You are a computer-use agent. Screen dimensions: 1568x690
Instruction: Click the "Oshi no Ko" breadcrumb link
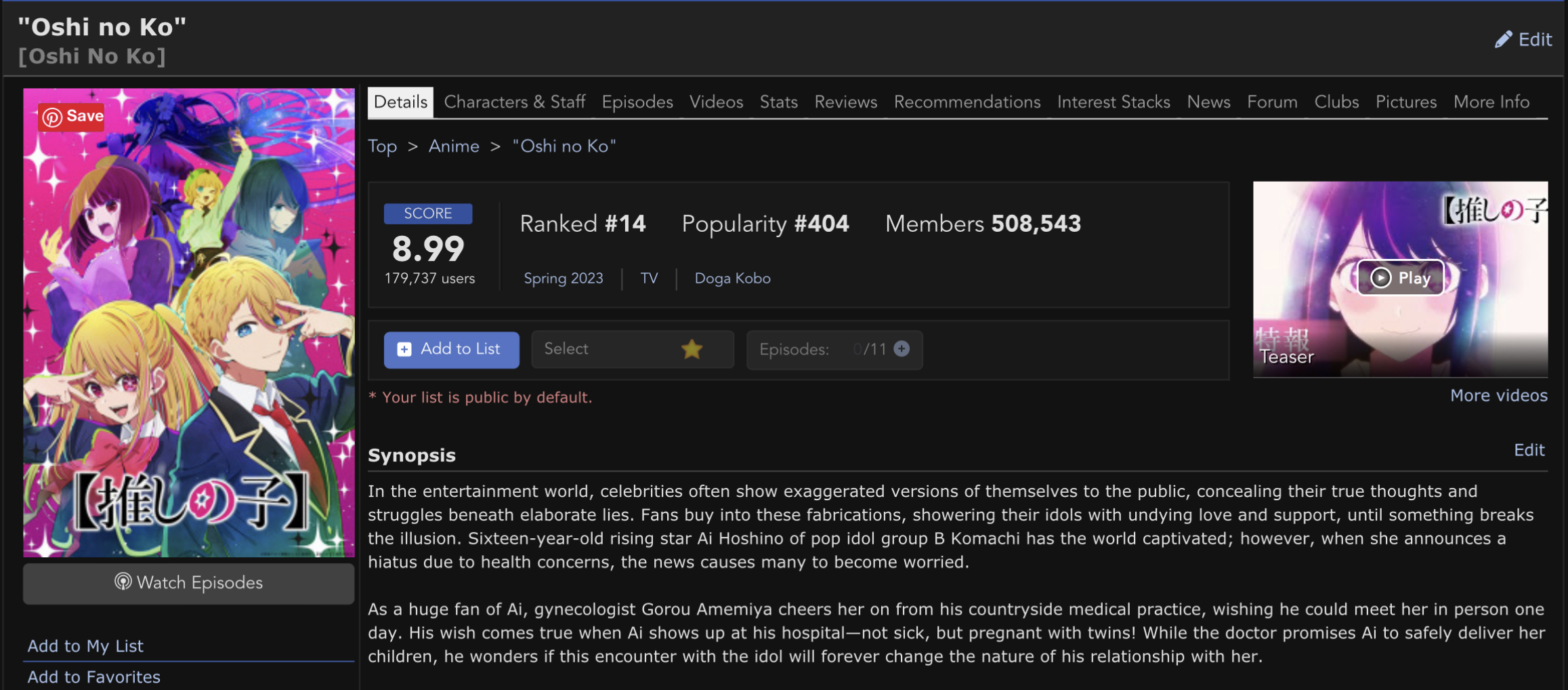pos(564,146)
